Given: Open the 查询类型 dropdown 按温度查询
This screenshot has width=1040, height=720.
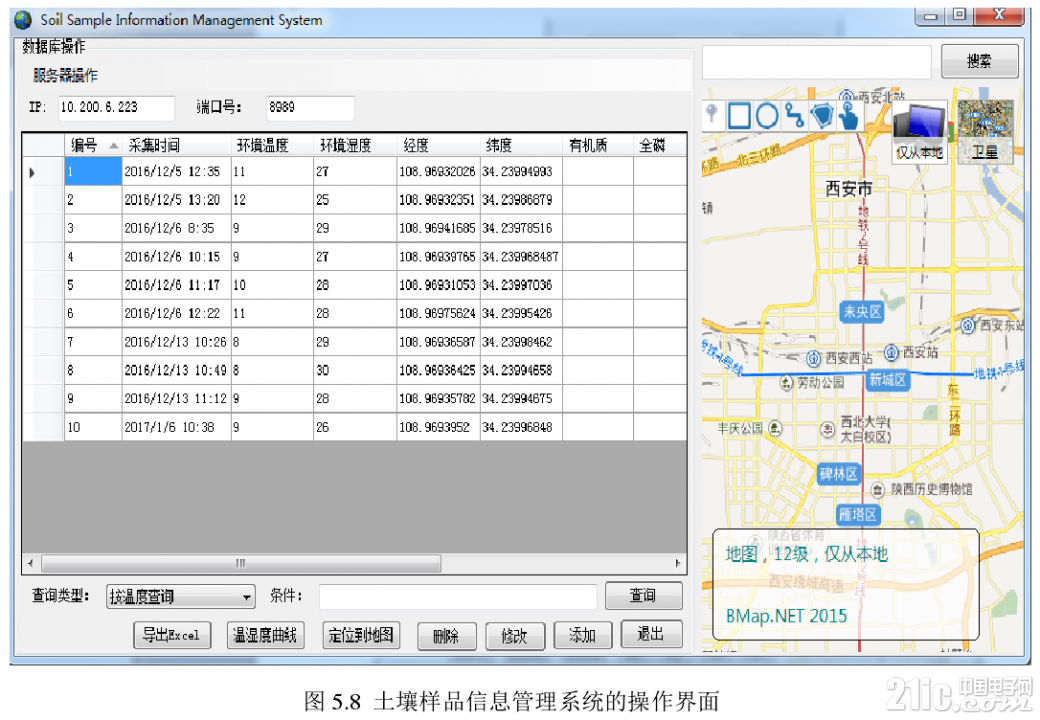Looking at the screenshot, I should click(180, 597).
